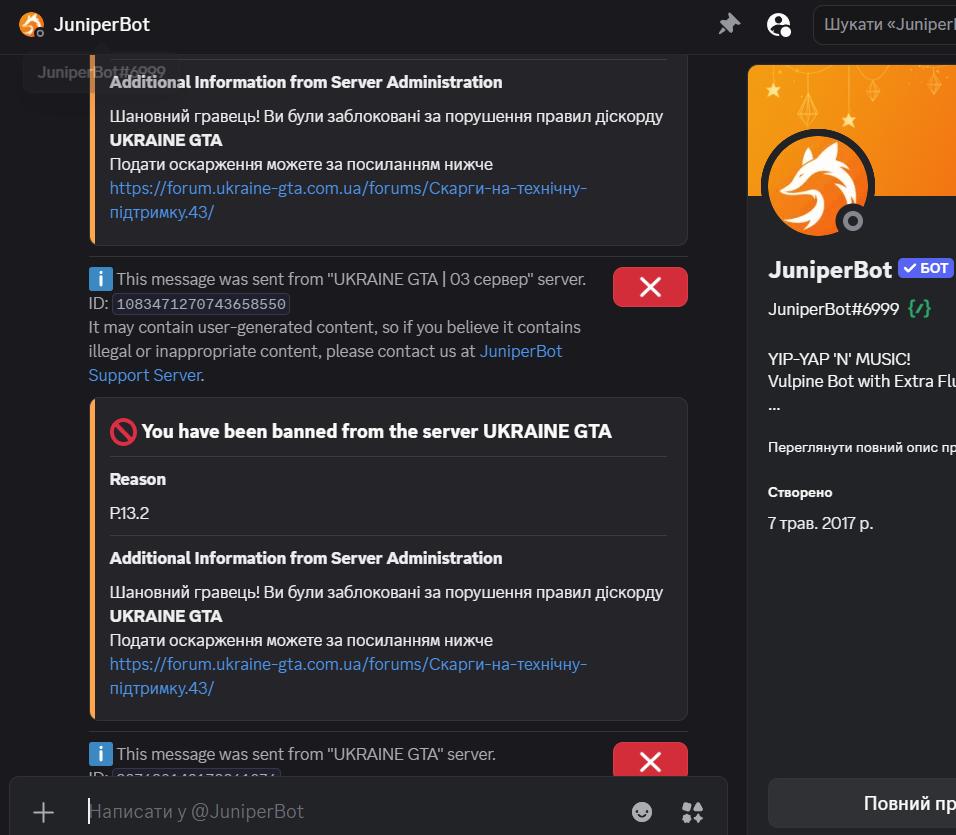Click JuniperBot display name in profile panel
This screenshot has height=835, width=956.
[x=830, y=269]
